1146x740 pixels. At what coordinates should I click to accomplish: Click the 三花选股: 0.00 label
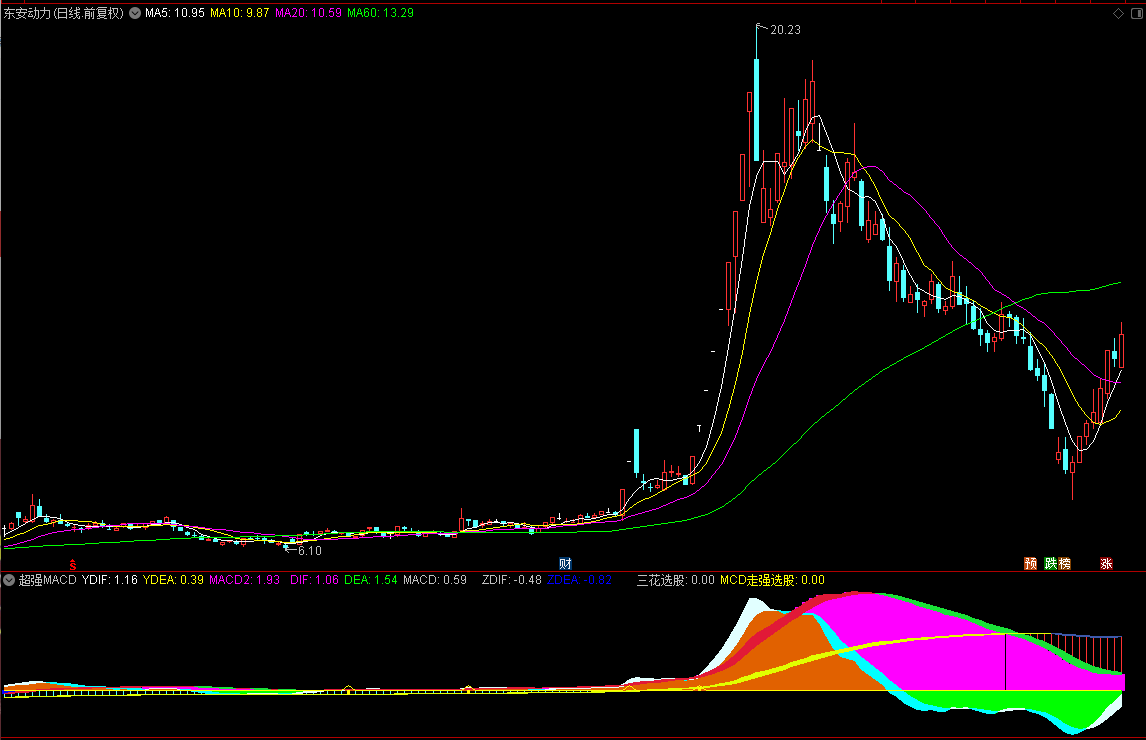pos(675,580)
